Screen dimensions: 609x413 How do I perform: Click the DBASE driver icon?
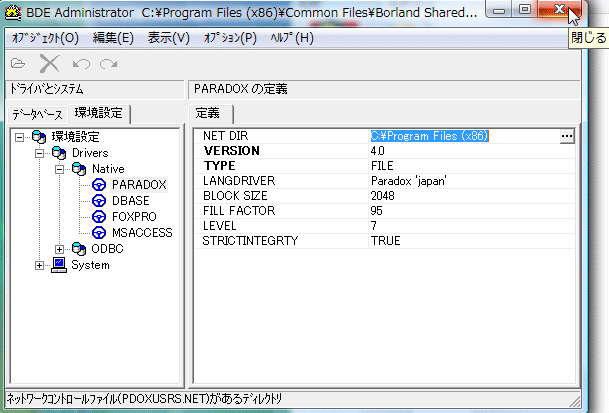(99, 201)
